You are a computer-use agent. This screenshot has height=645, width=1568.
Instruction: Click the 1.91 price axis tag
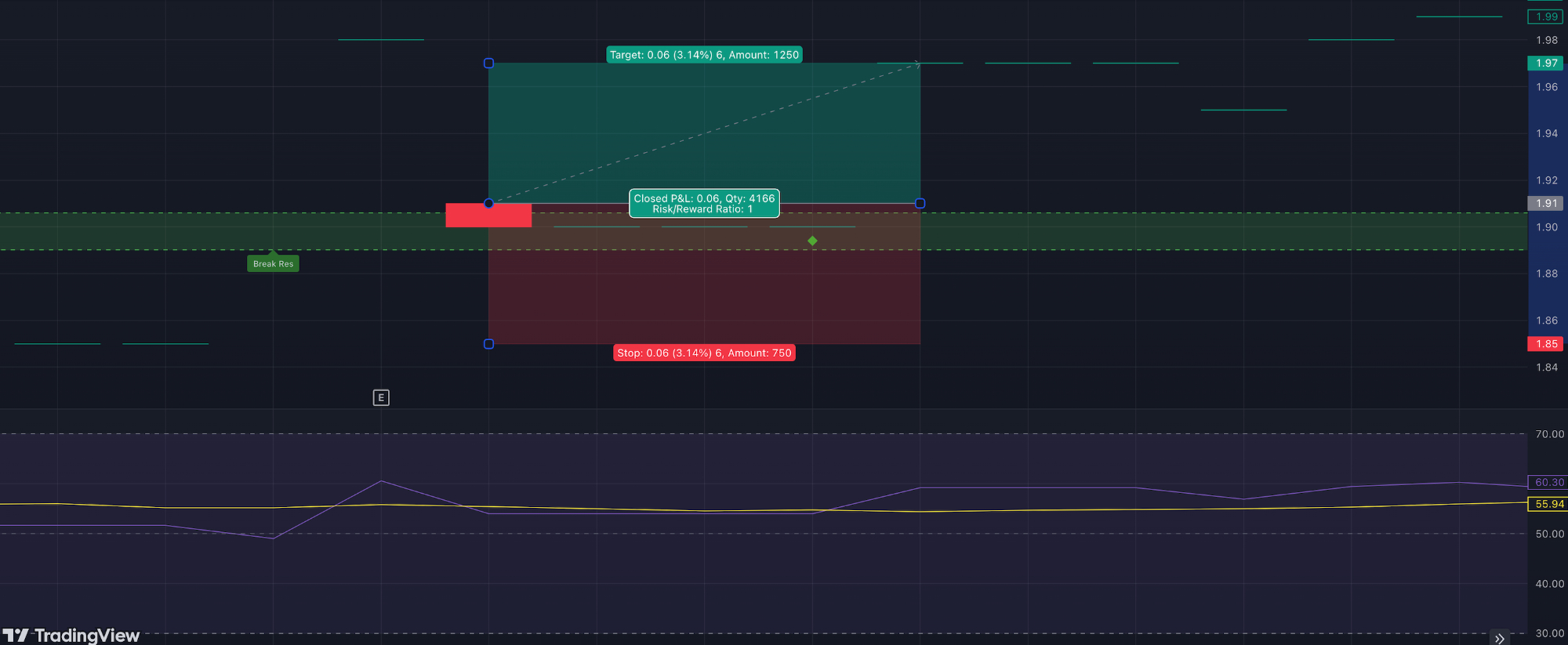point(1545,203)
